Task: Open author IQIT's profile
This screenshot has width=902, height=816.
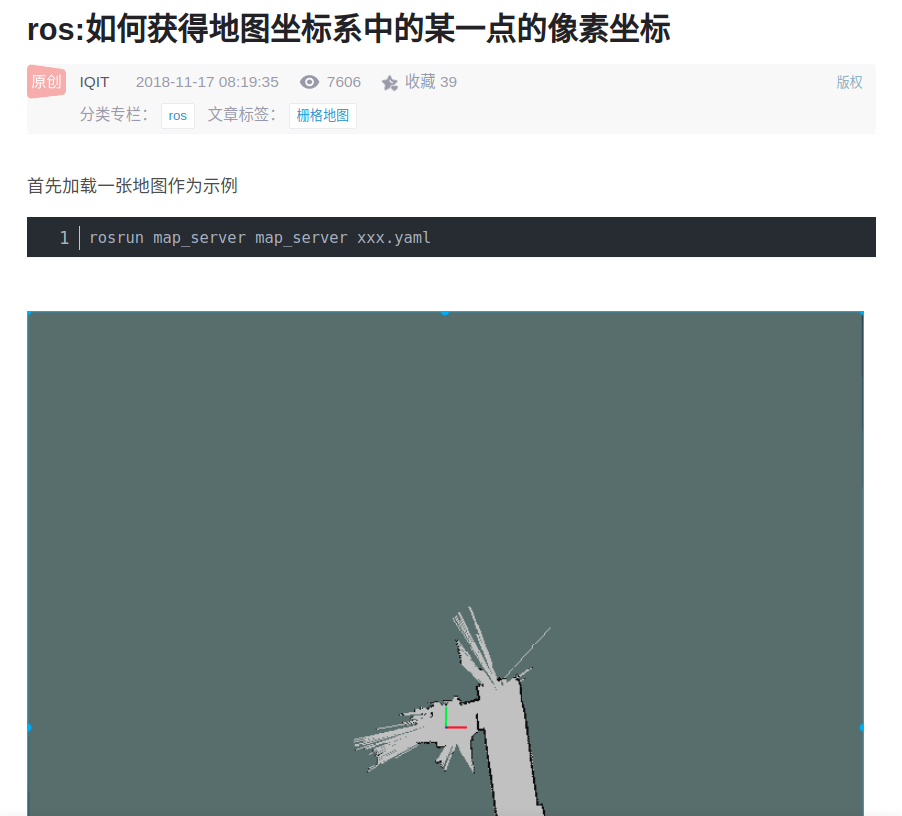Action: tap(94, 82)
